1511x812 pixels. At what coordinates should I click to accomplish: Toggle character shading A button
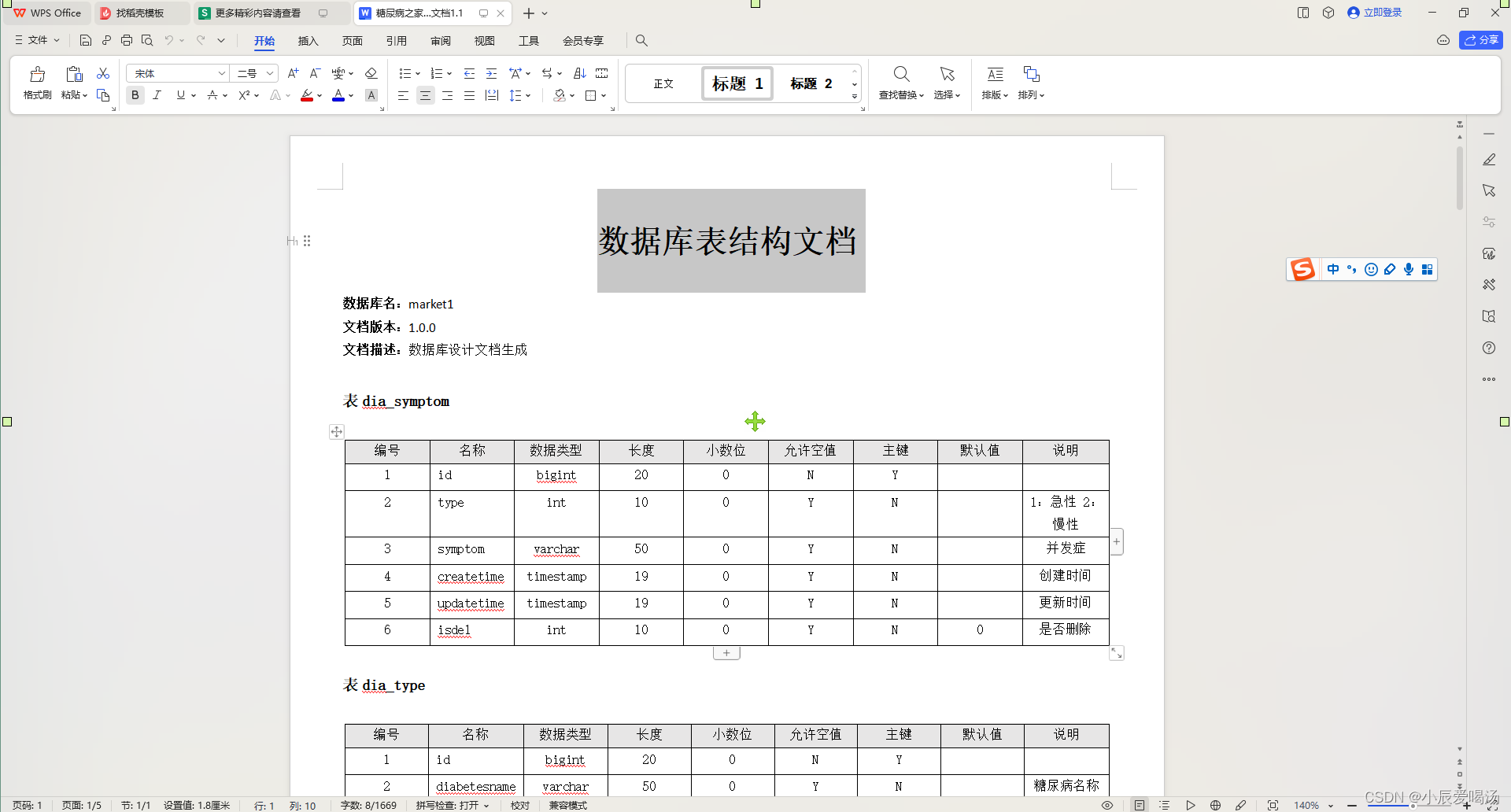pyautogui.click(x=371, y=95)
